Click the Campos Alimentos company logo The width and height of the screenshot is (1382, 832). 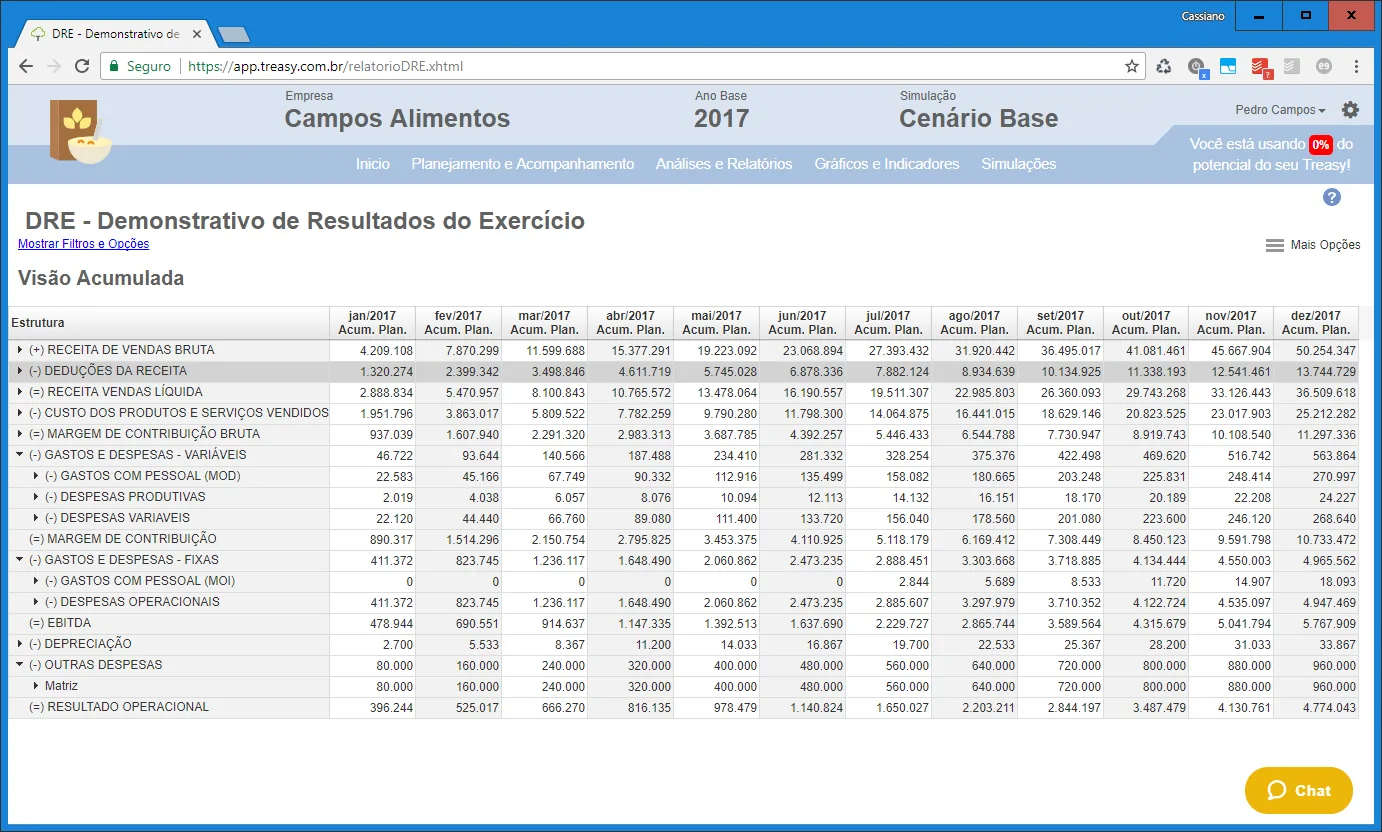click(x=80, y=131)
